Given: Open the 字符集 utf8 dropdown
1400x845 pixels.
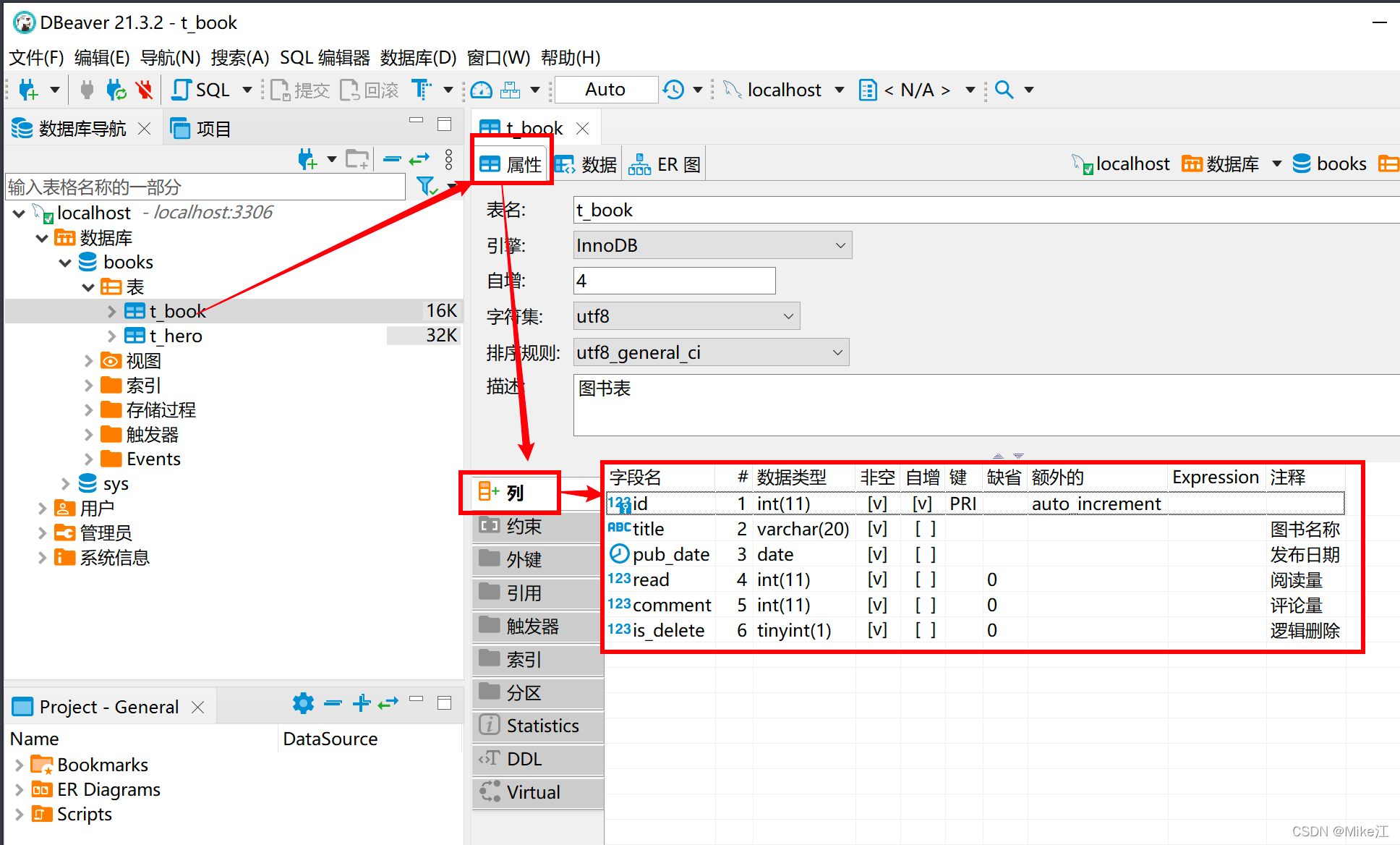Looking at the screenshot, I should tap(686, 316).
